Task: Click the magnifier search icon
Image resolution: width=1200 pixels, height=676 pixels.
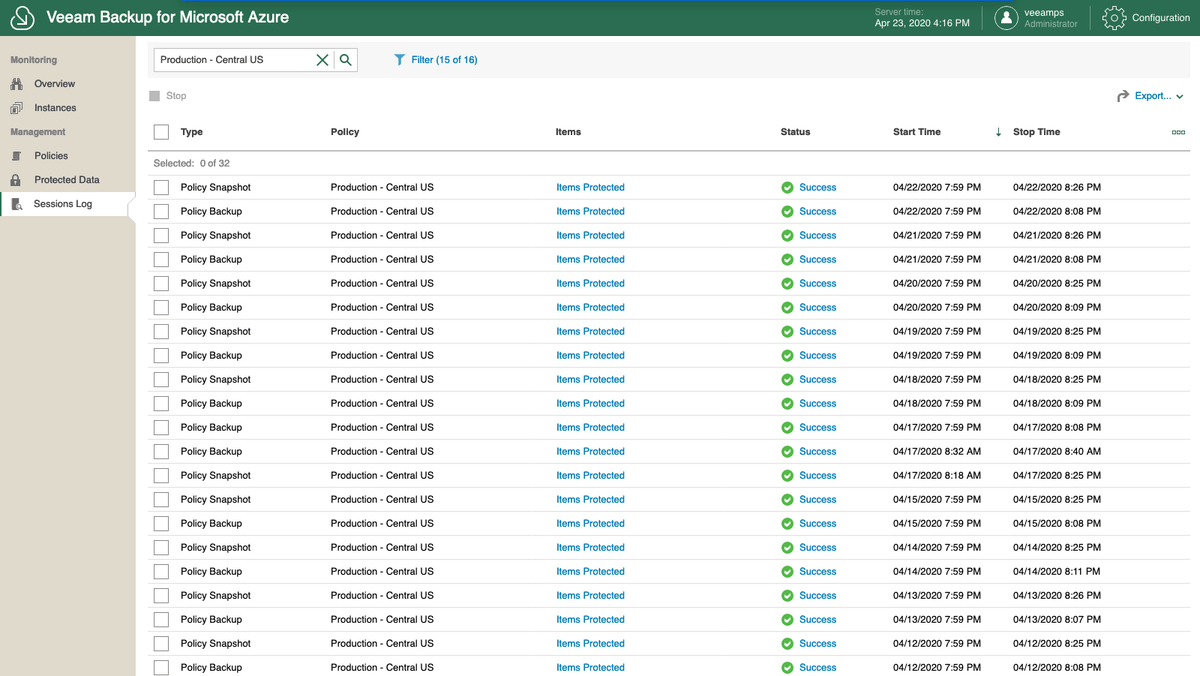Action: tap(345, 60)
